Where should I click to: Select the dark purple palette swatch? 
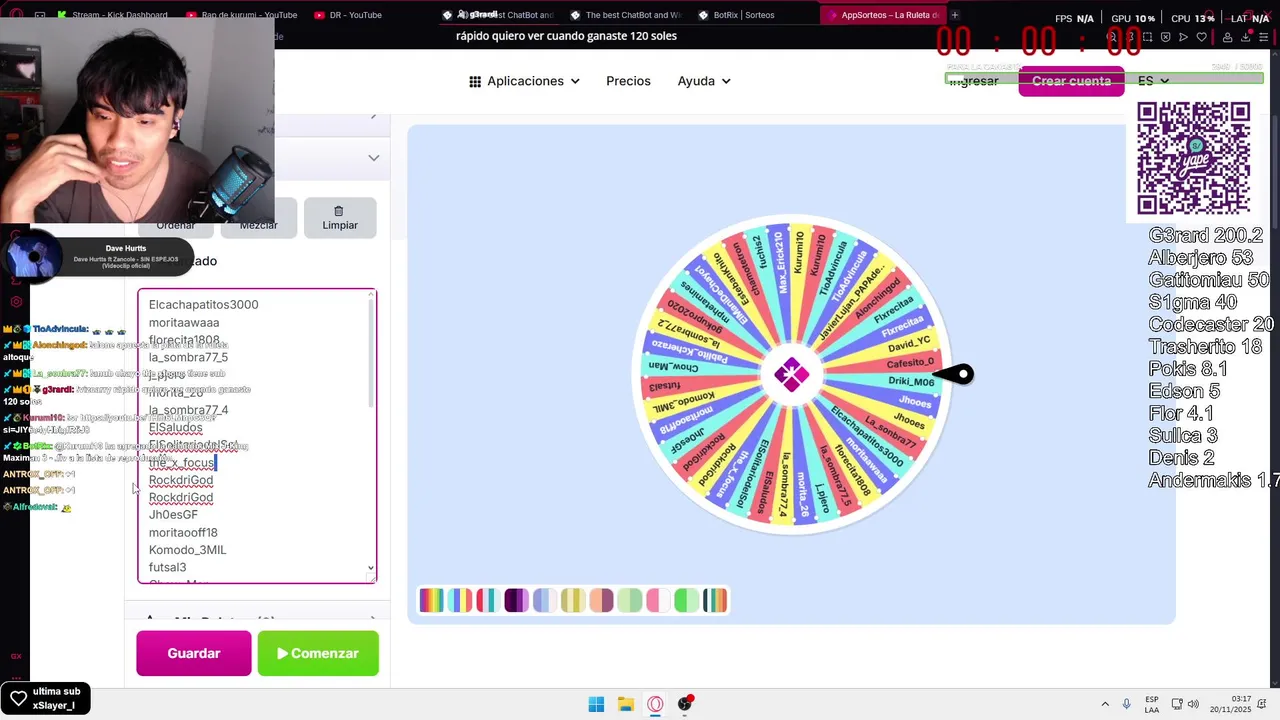516,600
